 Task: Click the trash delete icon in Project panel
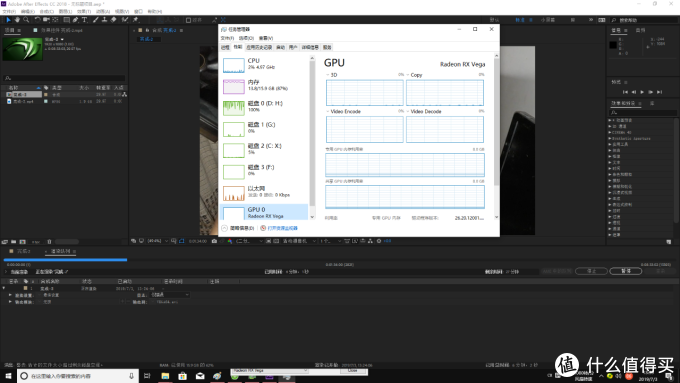pos(49,242)
